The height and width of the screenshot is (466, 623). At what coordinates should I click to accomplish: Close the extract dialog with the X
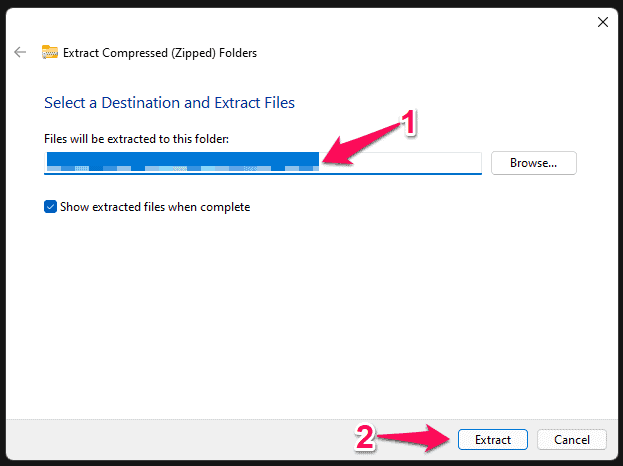tap(602, 21)
